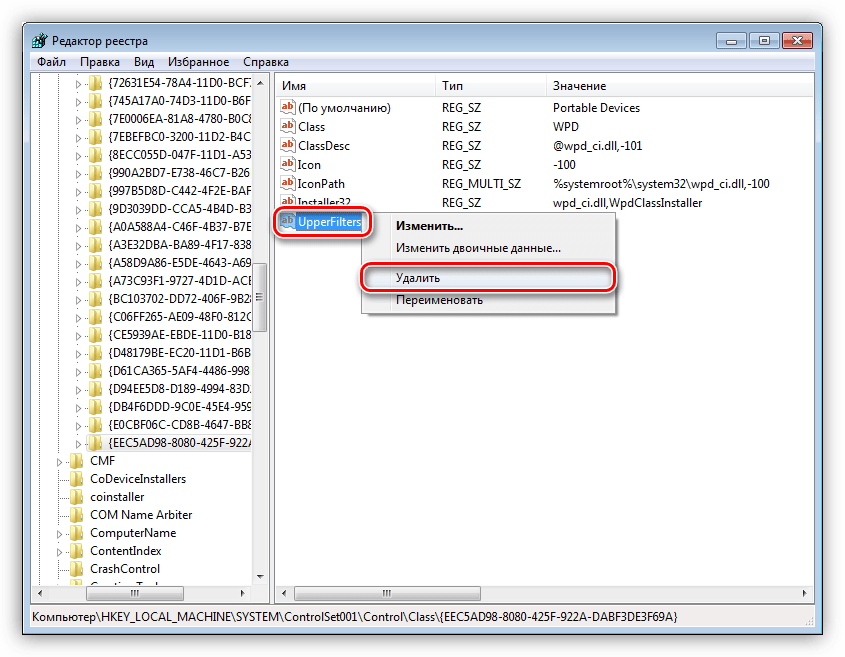Choose Удалить from the context menu
Image resolution: width=845 pixels, height=657 pixels.
[417, 278]
